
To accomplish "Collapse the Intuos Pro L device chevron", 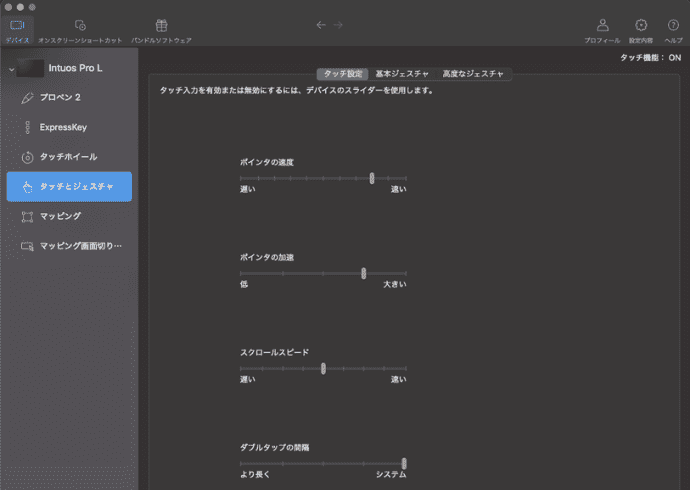I will pyautogui.click(x=11, y=69).
